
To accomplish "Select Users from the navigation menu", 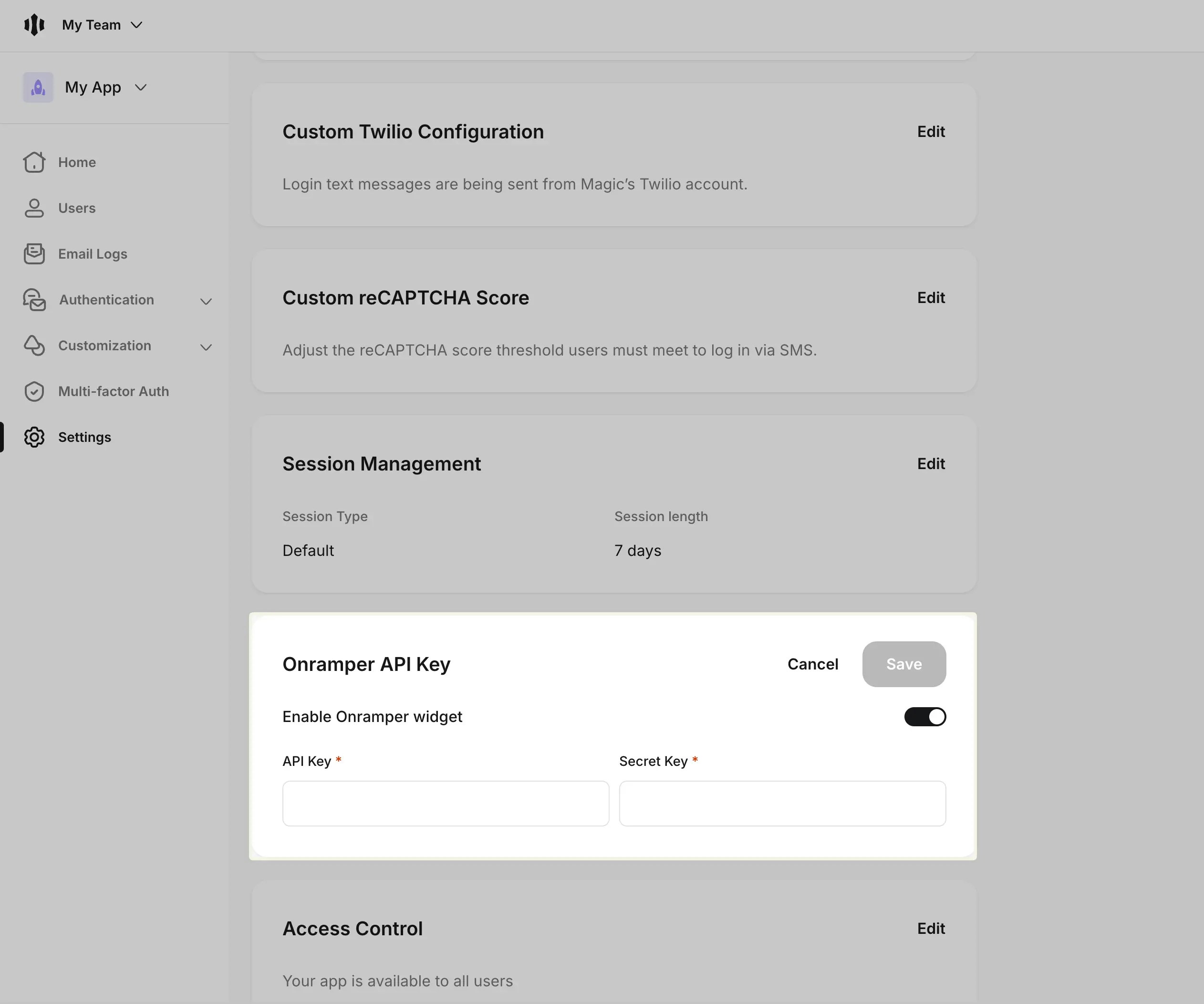I will pos(76,208).
